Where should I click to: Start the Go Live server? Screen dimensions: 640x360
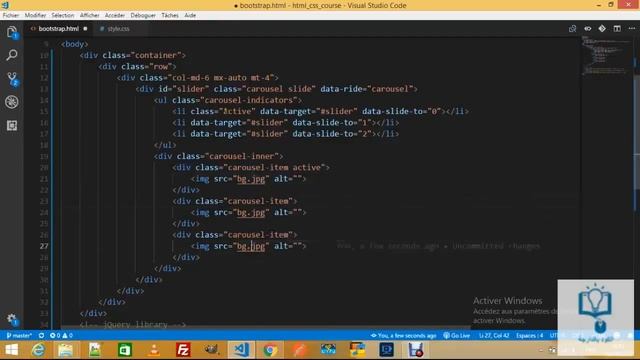tap(457, 336)
